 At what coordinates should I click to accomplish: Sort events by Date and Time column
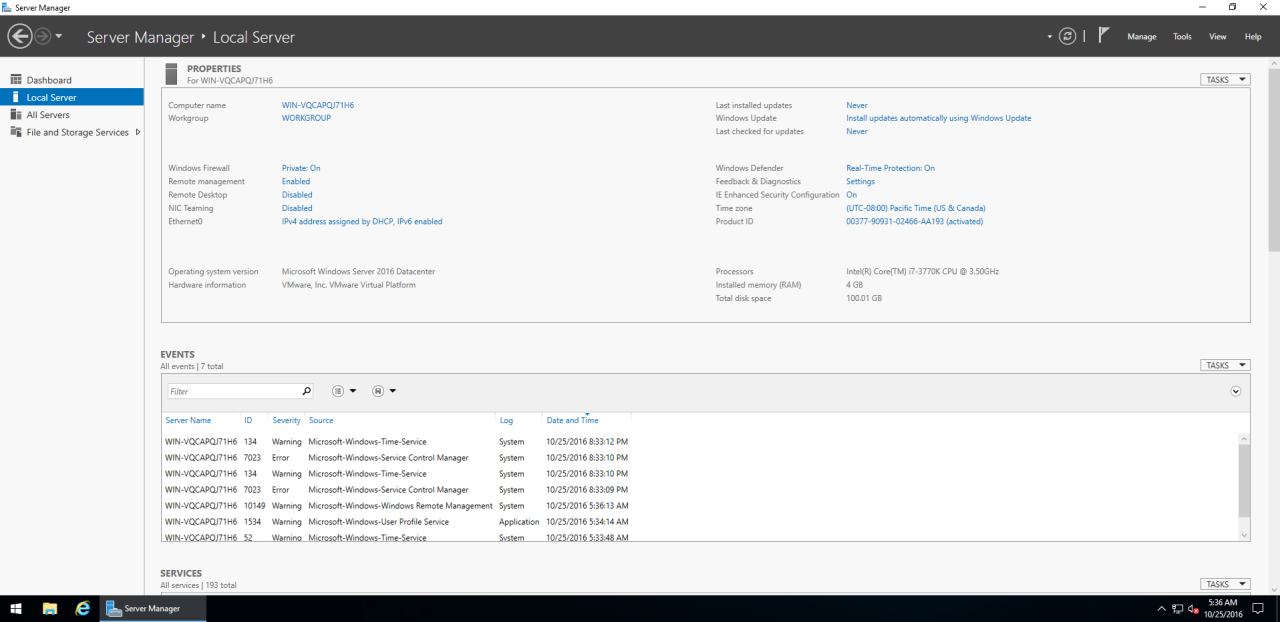(x=572, y=420)
